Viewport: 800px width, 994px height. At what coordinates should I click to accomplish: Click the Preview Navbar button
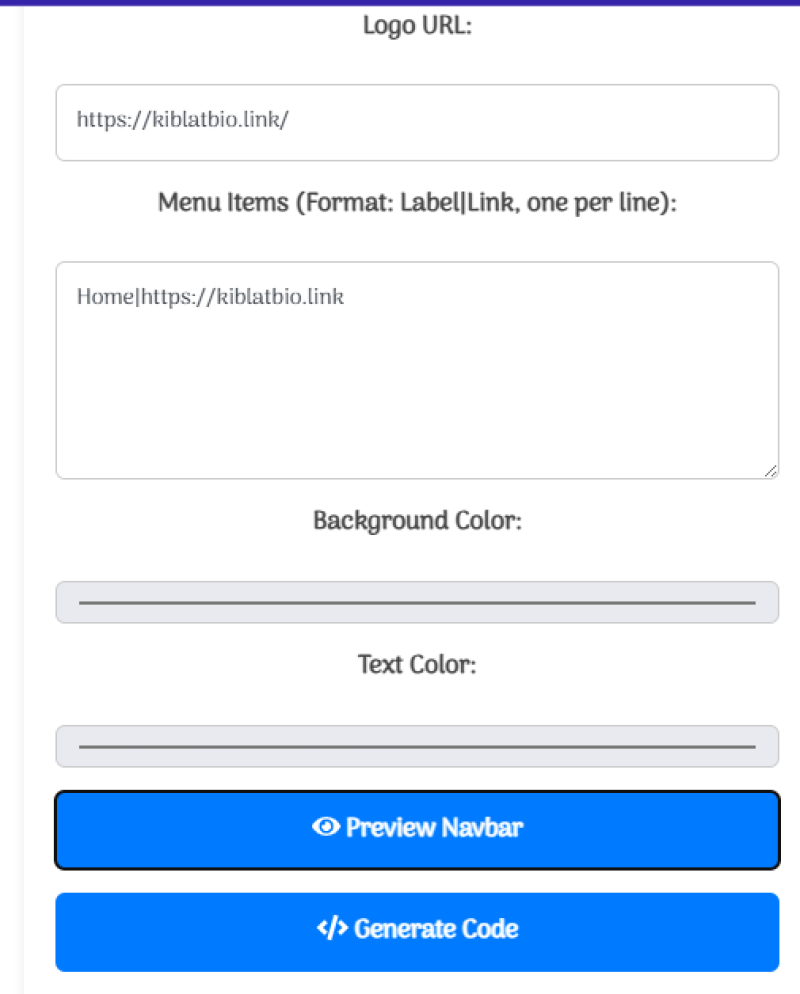(x=417, y=830)
